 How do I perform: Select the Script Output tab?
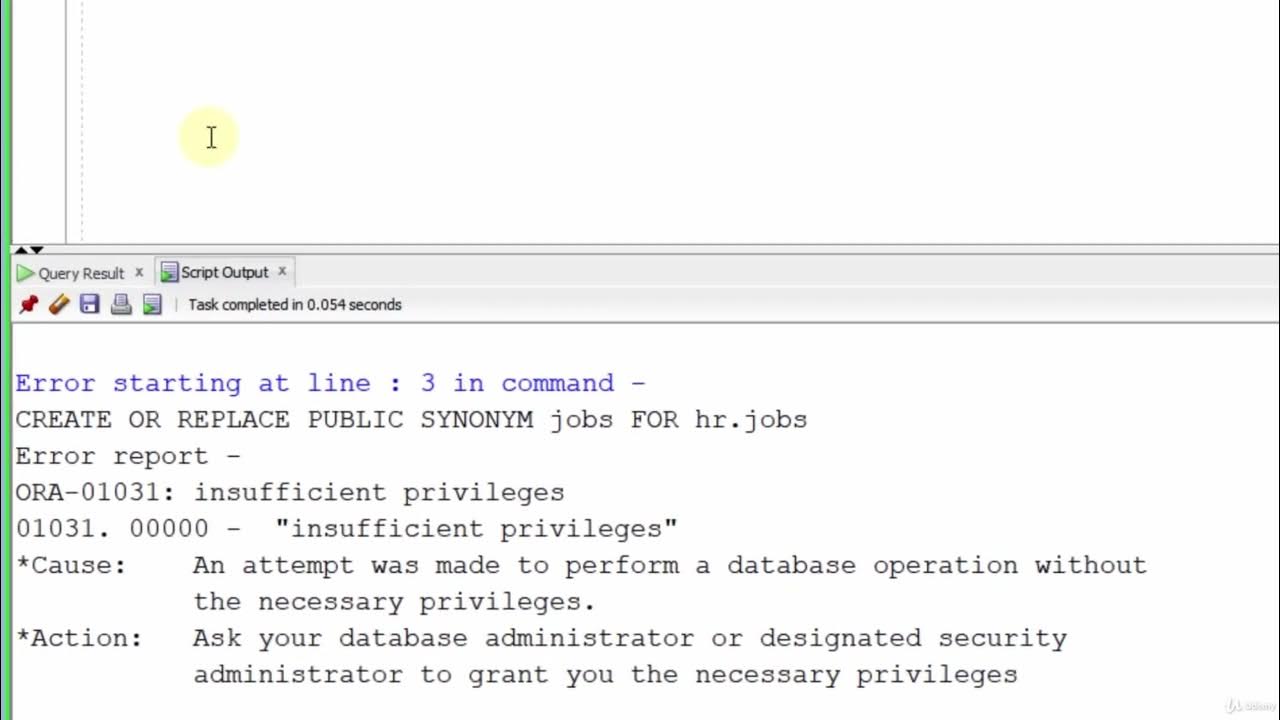(x=224, y=272)
